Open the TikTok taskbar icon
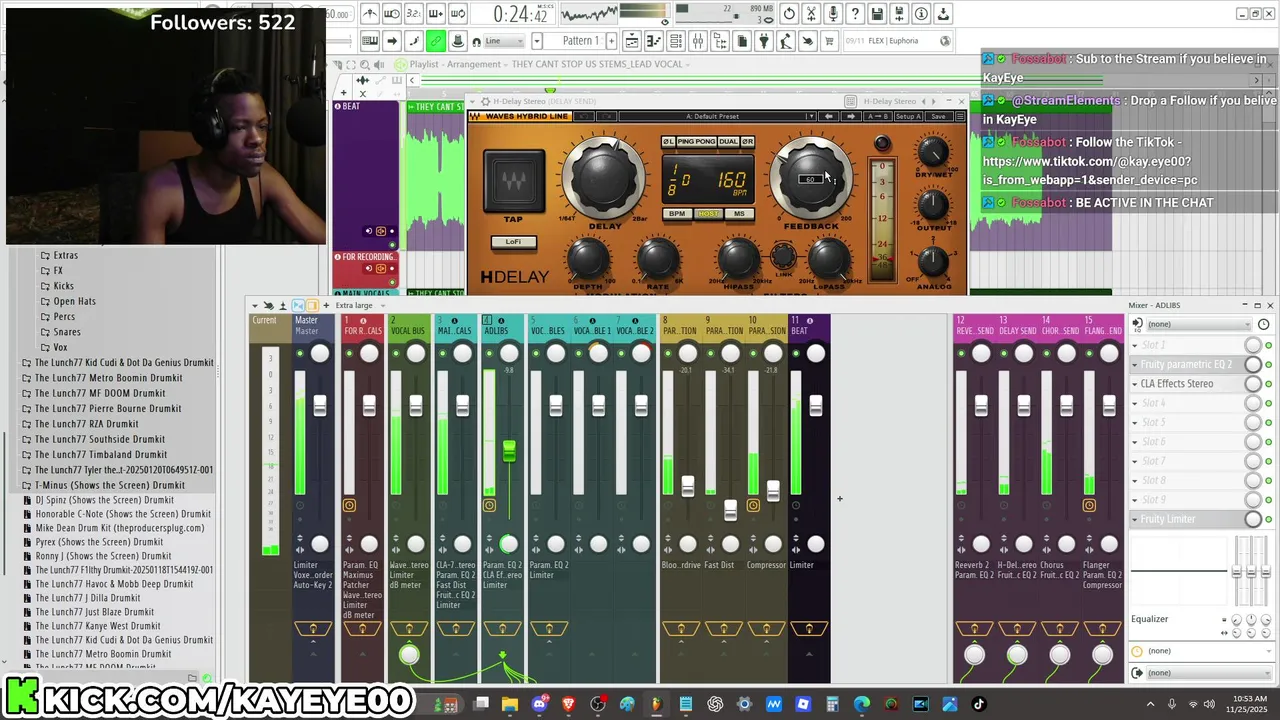 [x=979, y=704]
